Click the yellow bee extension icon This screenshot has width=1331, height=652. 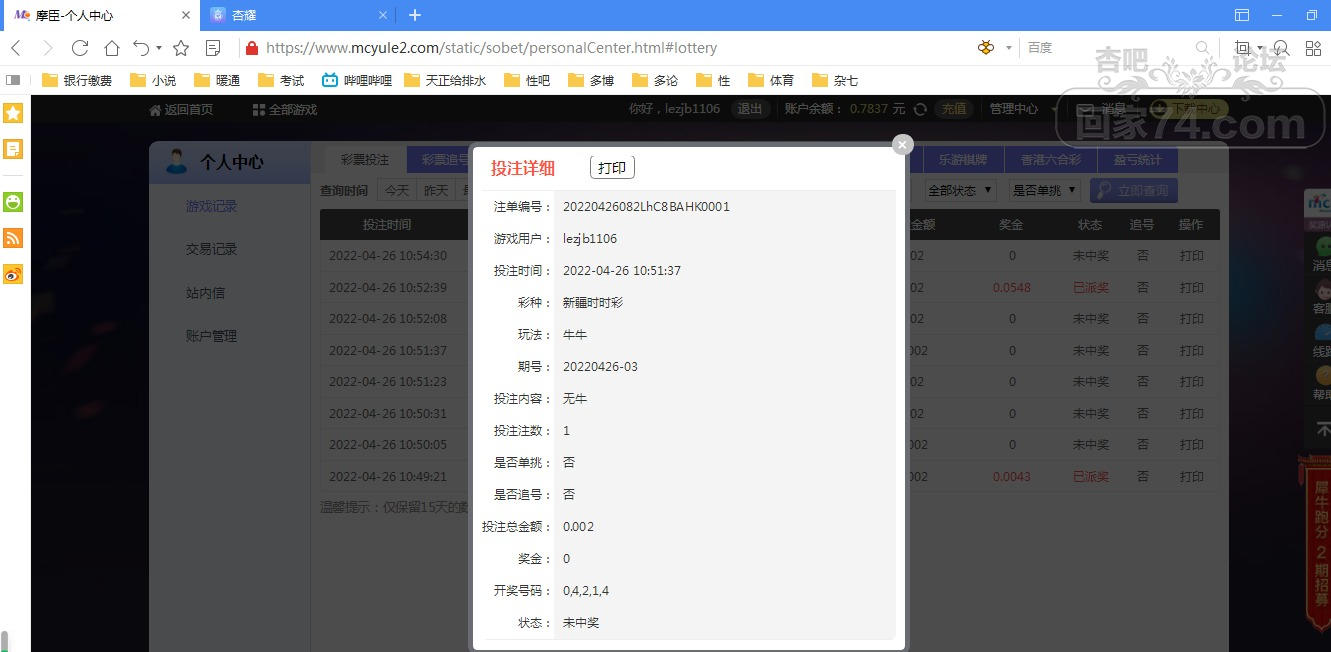[x=986, y=48]
